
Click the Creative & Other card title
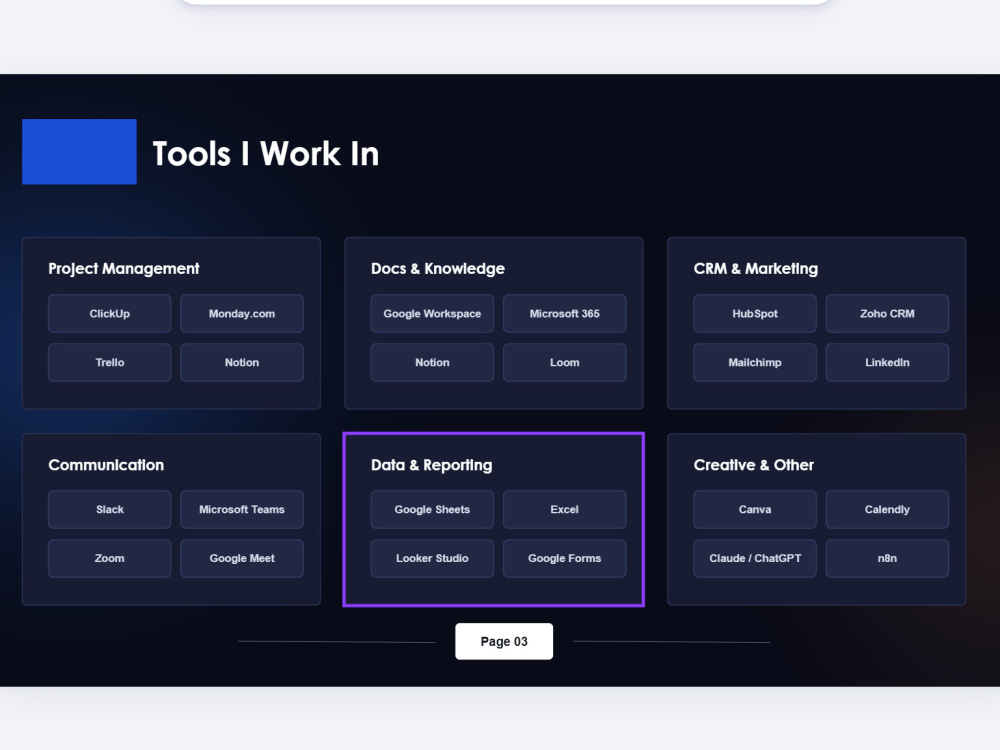(754, 465)
